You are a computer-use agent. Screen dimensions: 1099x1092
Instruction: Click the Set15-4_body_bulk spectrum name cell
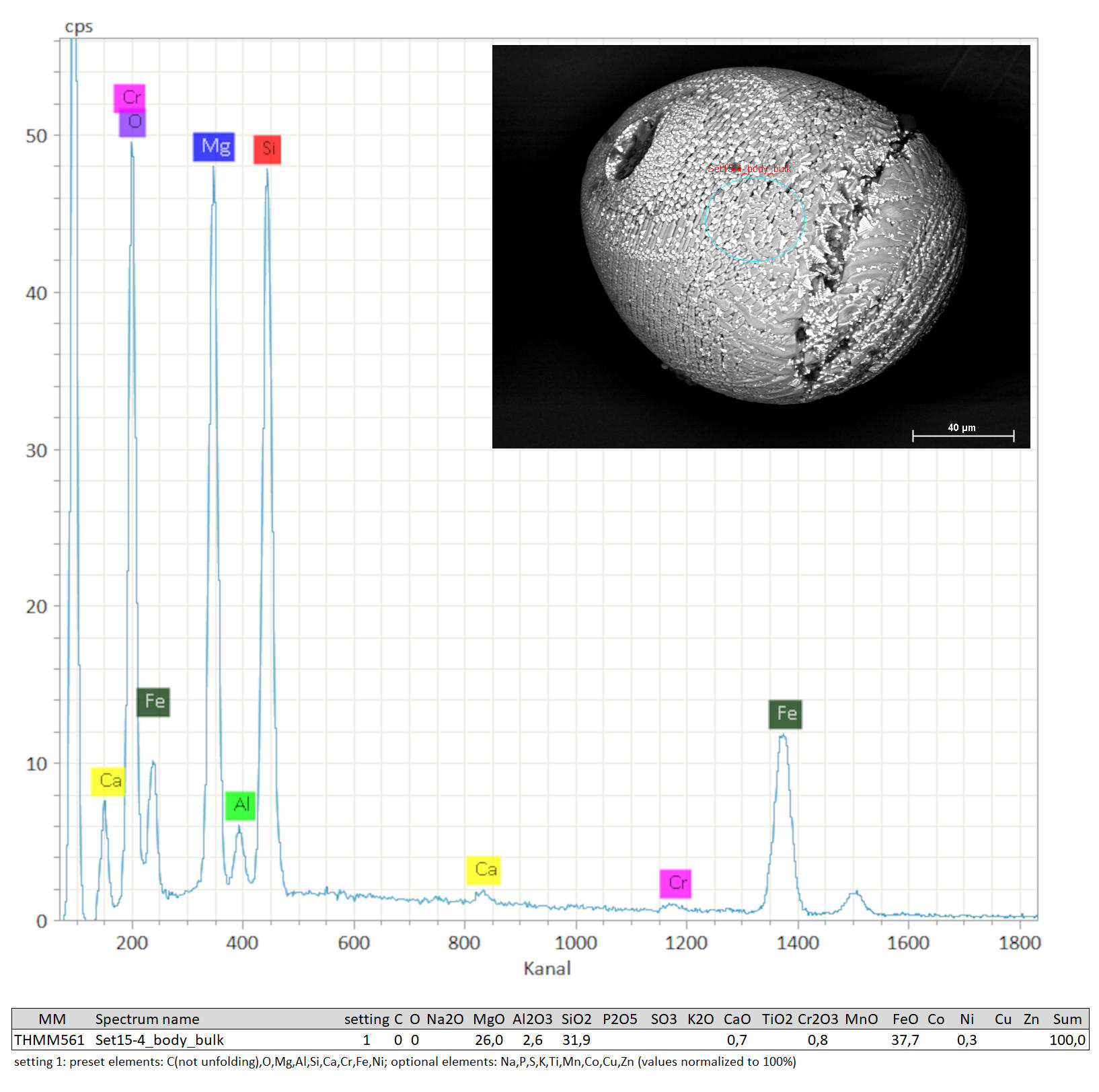(x=159, y=1040)
